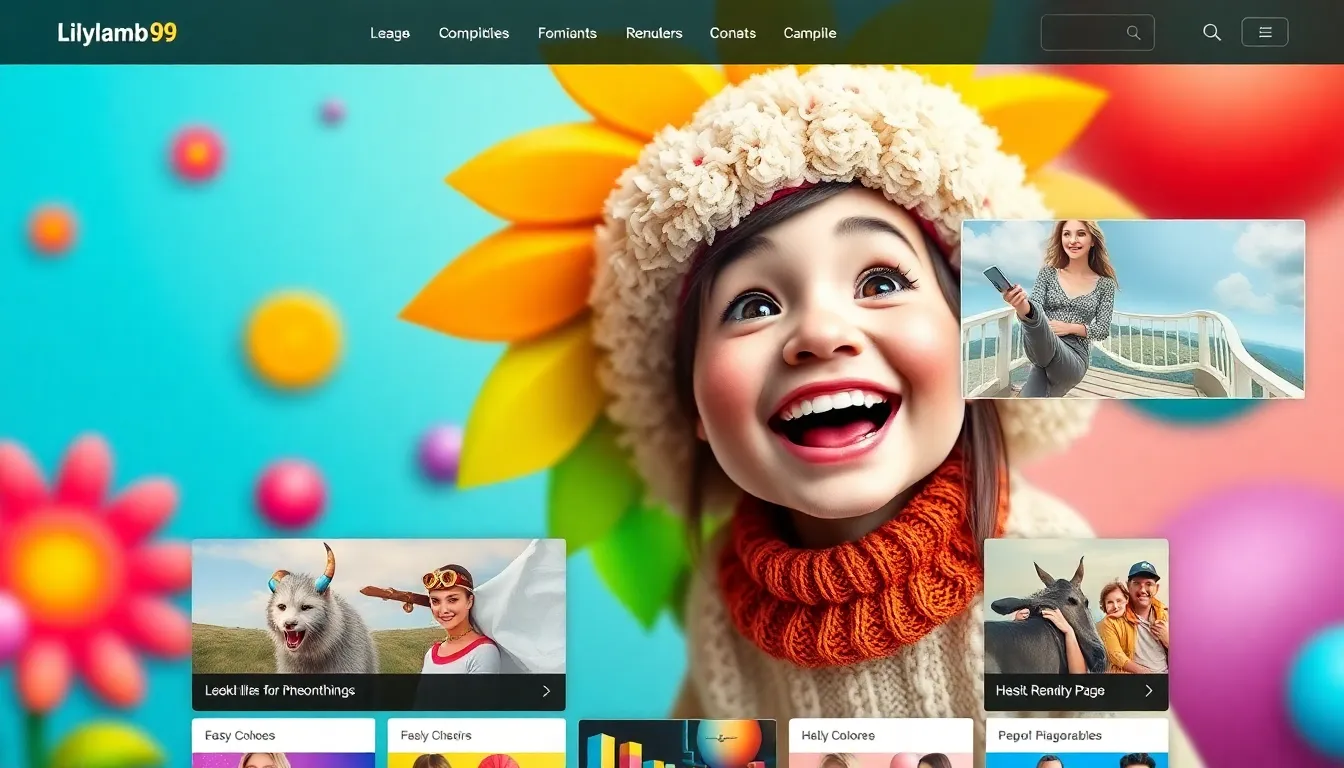Click the Conats navigation link

pos(733,33)
